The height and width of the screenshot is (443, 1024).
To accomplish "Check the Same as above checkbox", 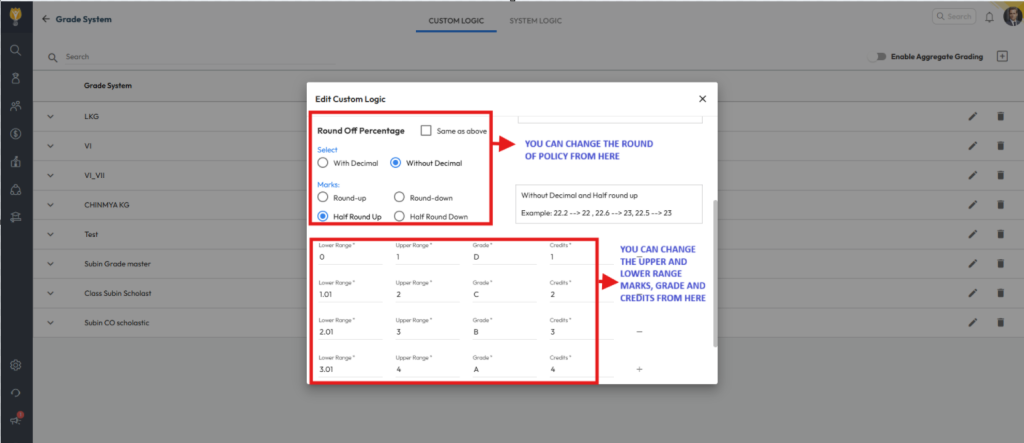I will click(426, 130).
